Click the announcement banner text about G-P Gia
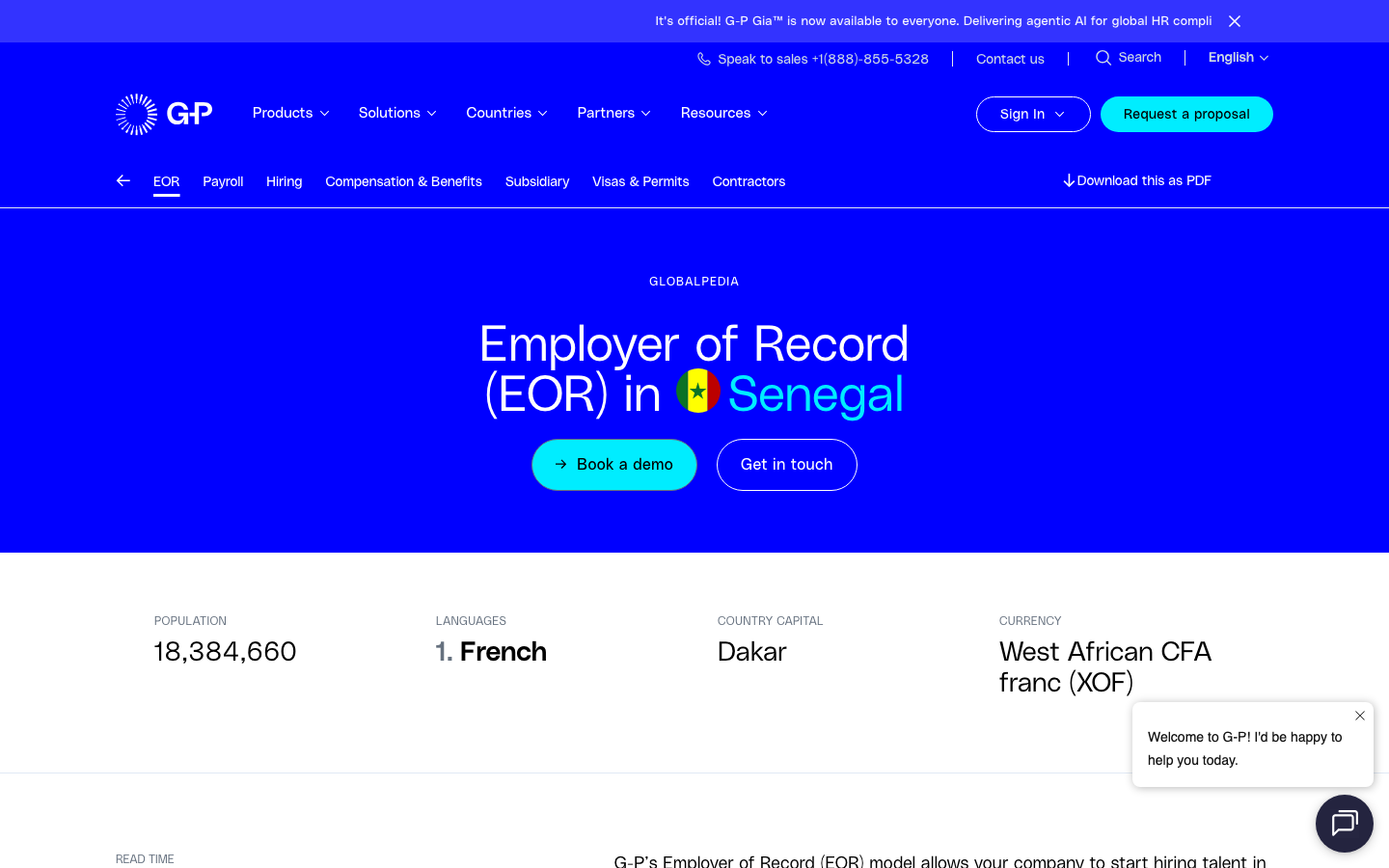1389x868 pixels. [934, 21]
